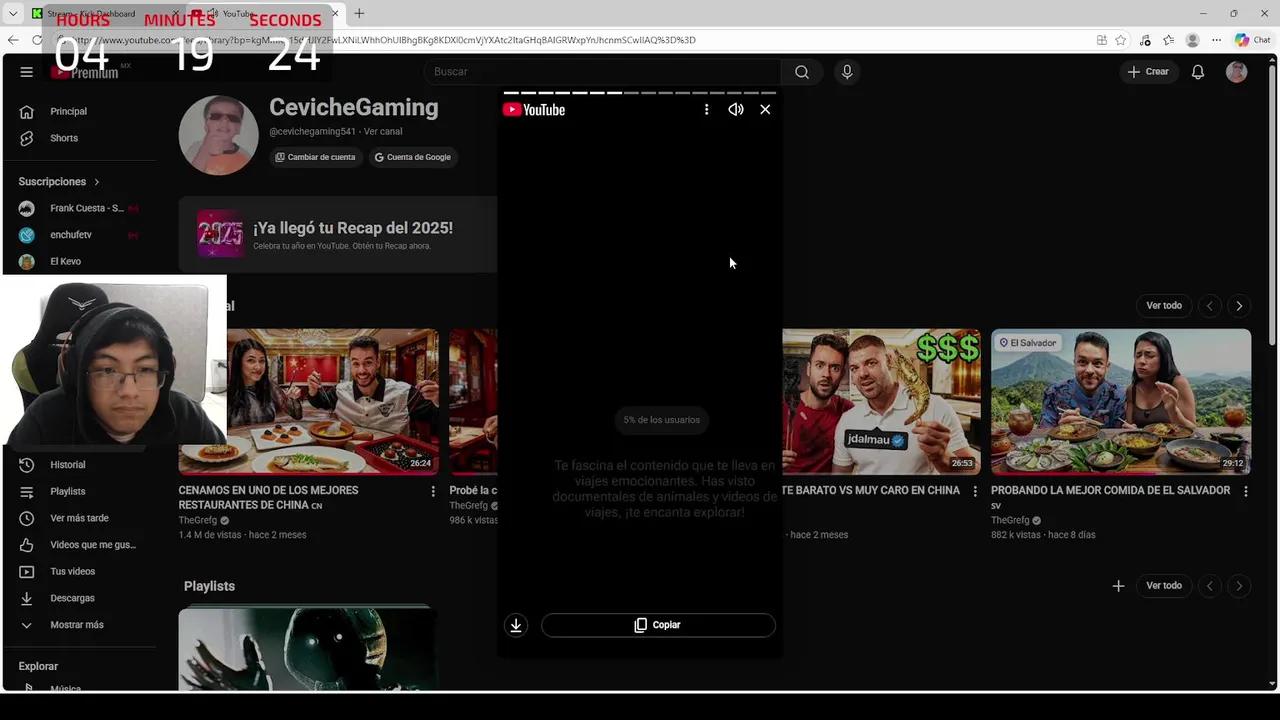1280x720 pixels.
Task: Open options for CENAMOS EN UNO video
Action: click(x=433, y=491)
